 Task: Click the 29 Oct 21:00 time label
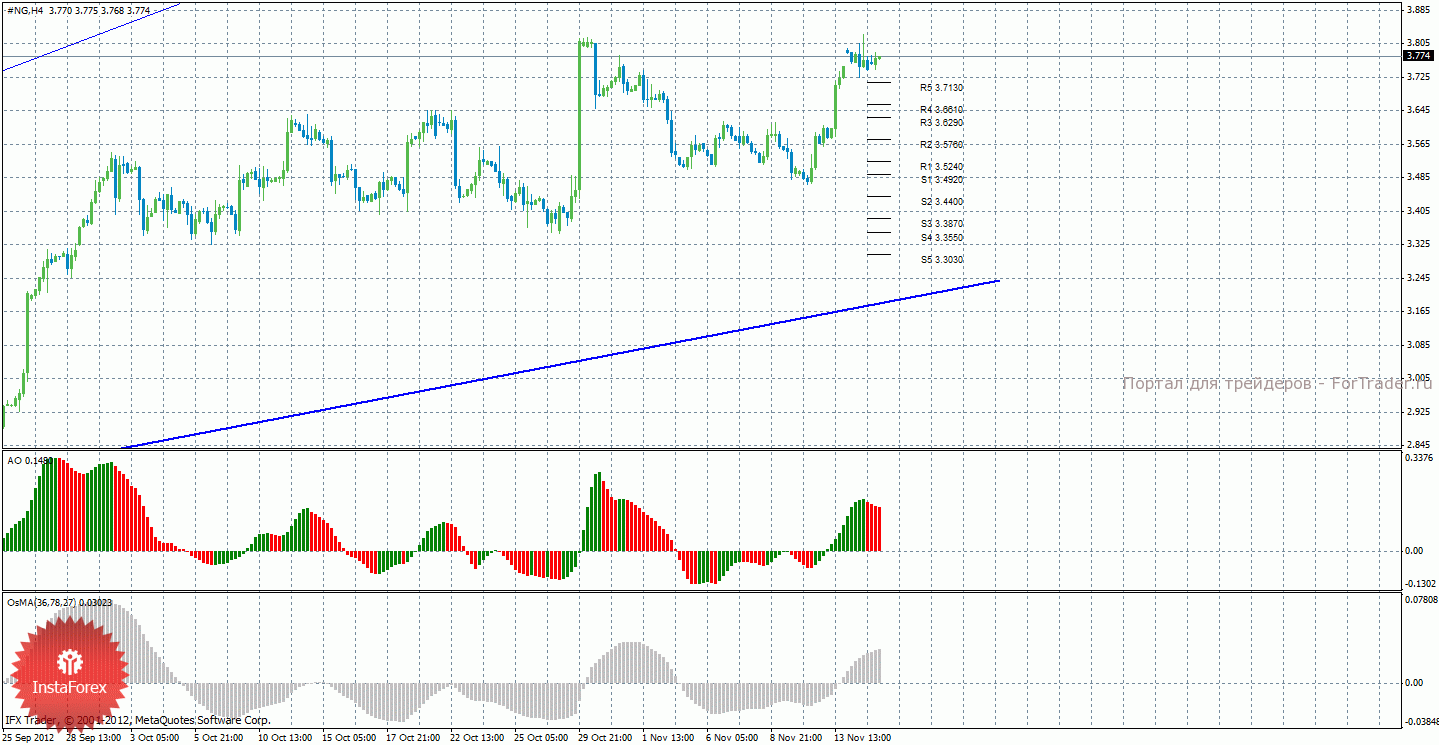pyautogui.click(x=606, y=737)
